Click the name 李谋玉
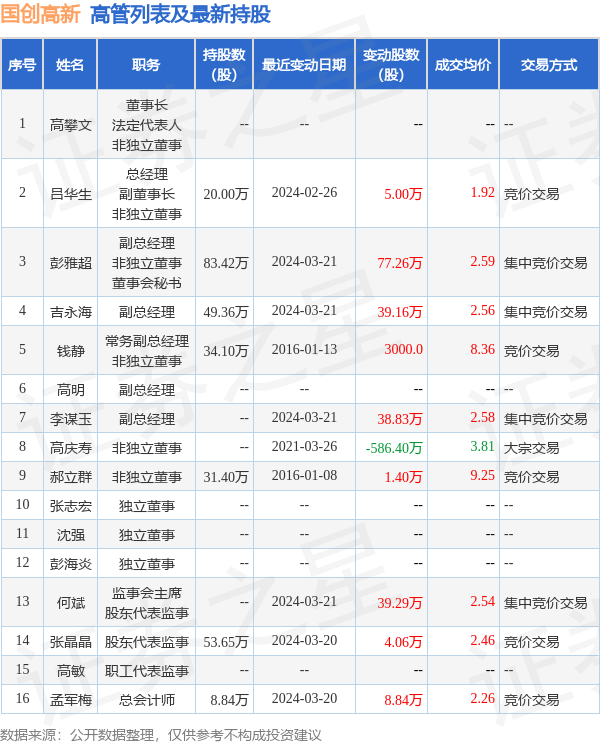 [71, 419]
